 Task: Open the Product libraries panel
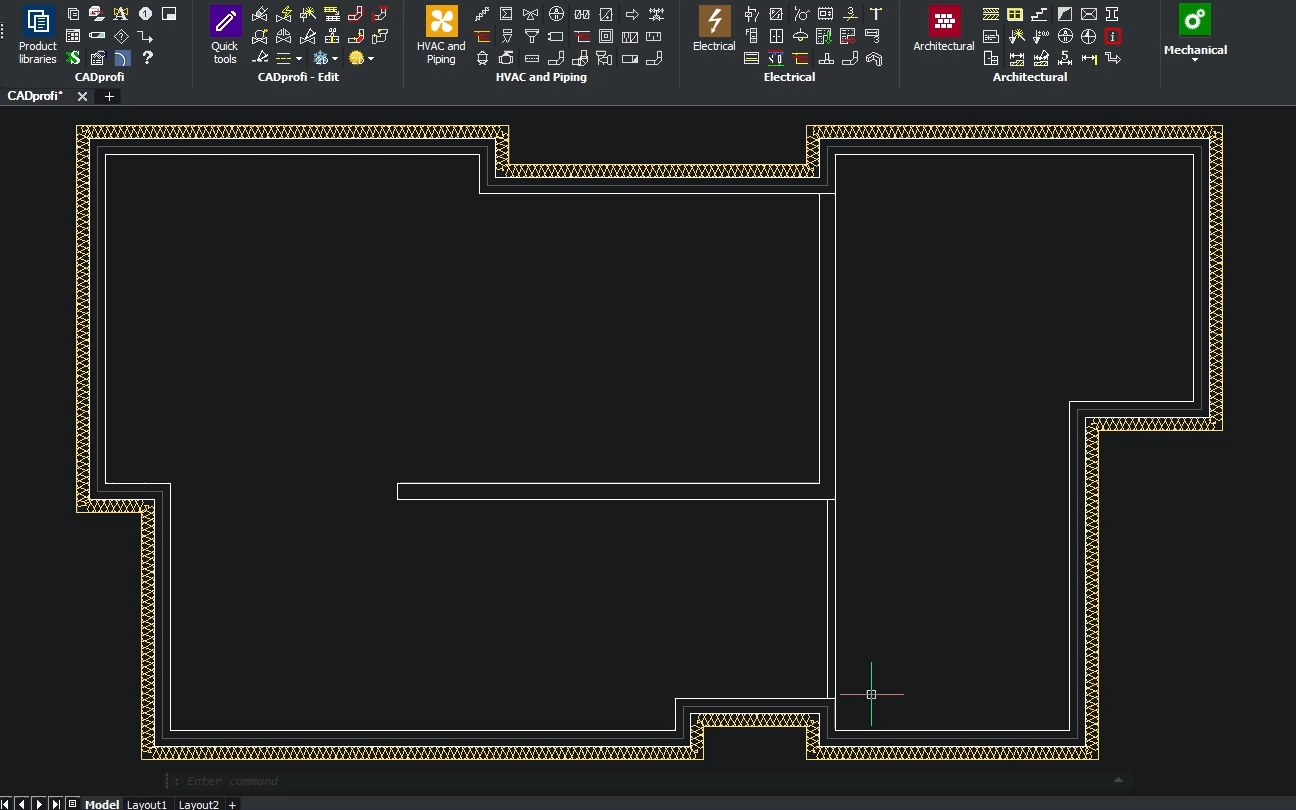[38, 35]
